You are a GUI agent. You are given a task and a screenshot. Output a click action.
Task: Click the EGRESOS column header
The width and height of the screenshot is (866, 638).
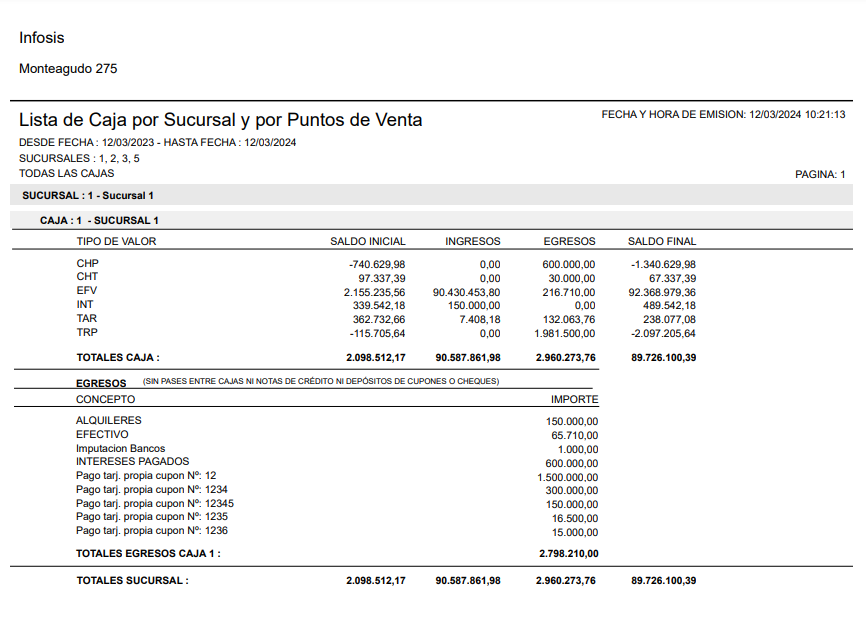(x=569, y=241)
